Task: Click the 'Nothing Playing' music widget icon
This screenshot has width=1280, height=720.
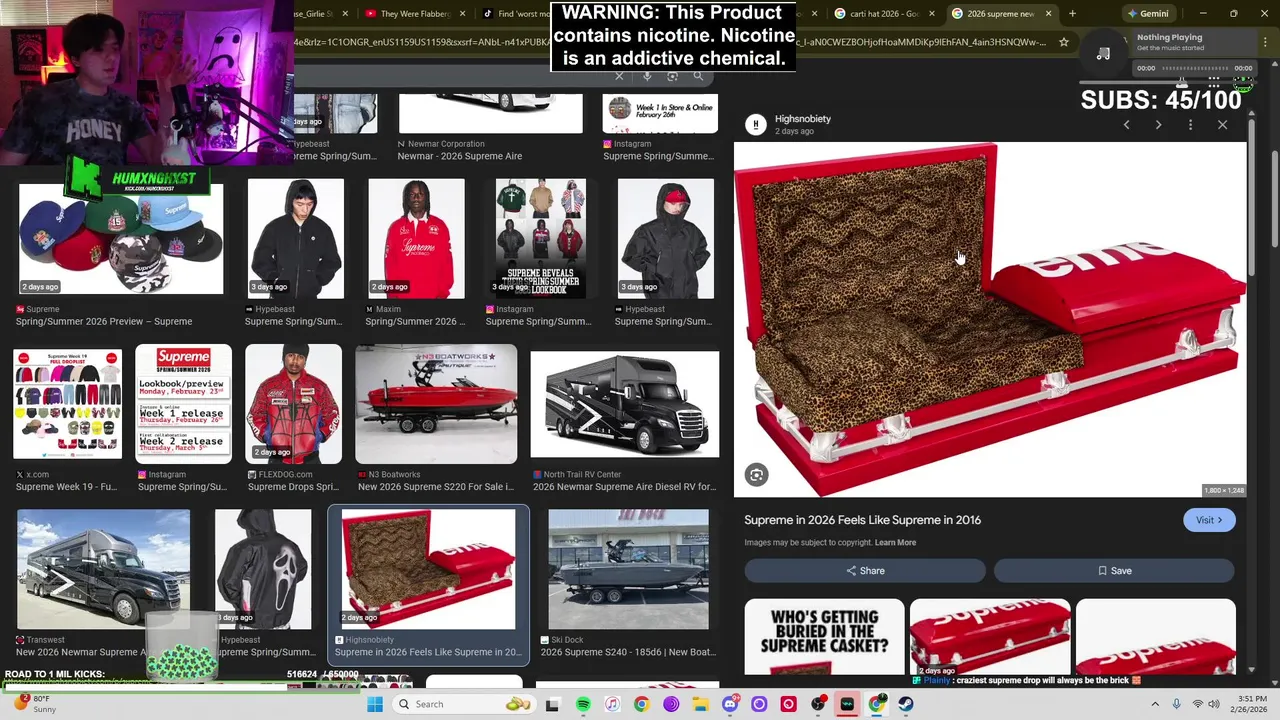Action: (x=1103, y=53)
